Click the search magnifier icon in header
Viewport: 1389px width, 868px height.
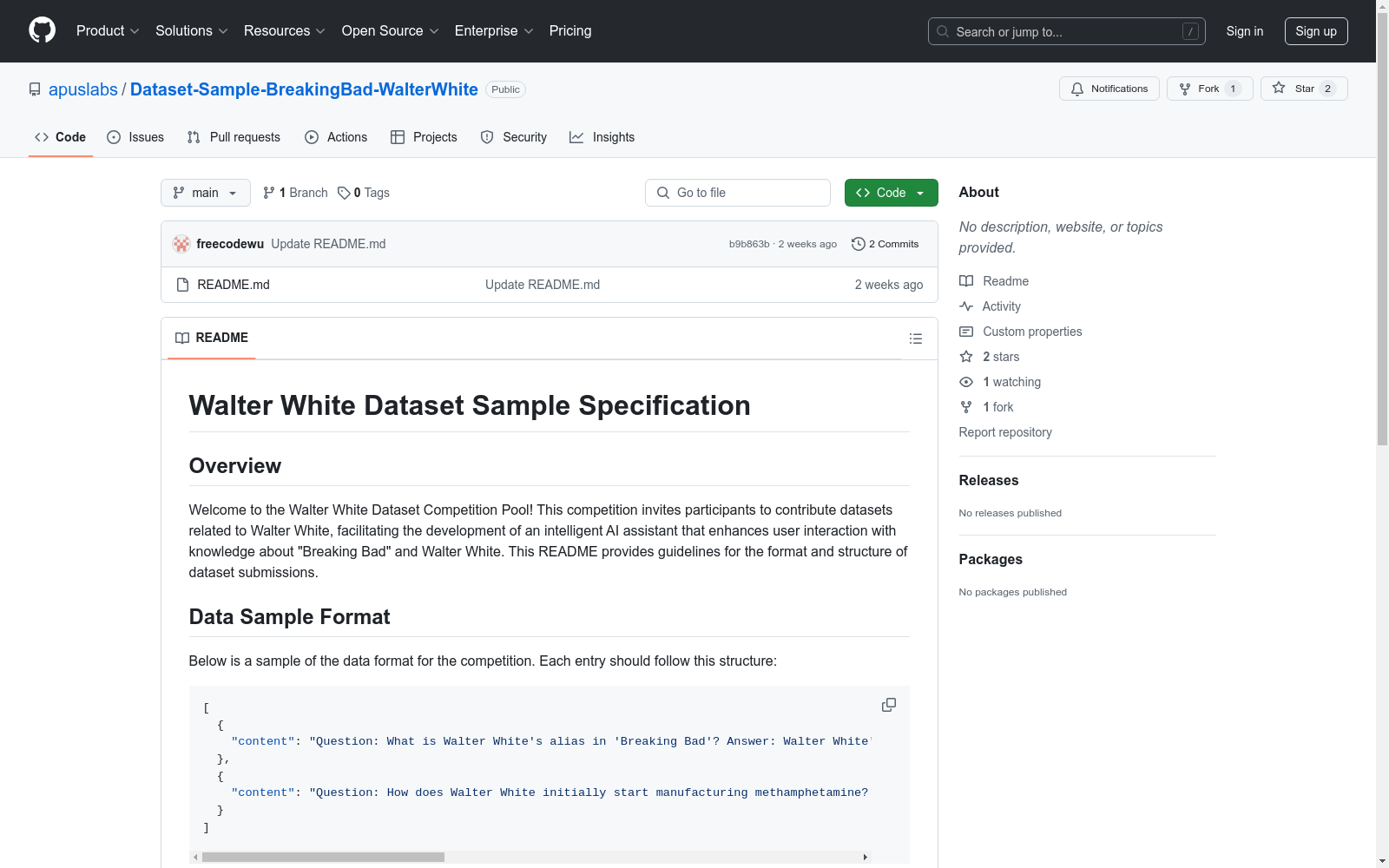(943, 31)
